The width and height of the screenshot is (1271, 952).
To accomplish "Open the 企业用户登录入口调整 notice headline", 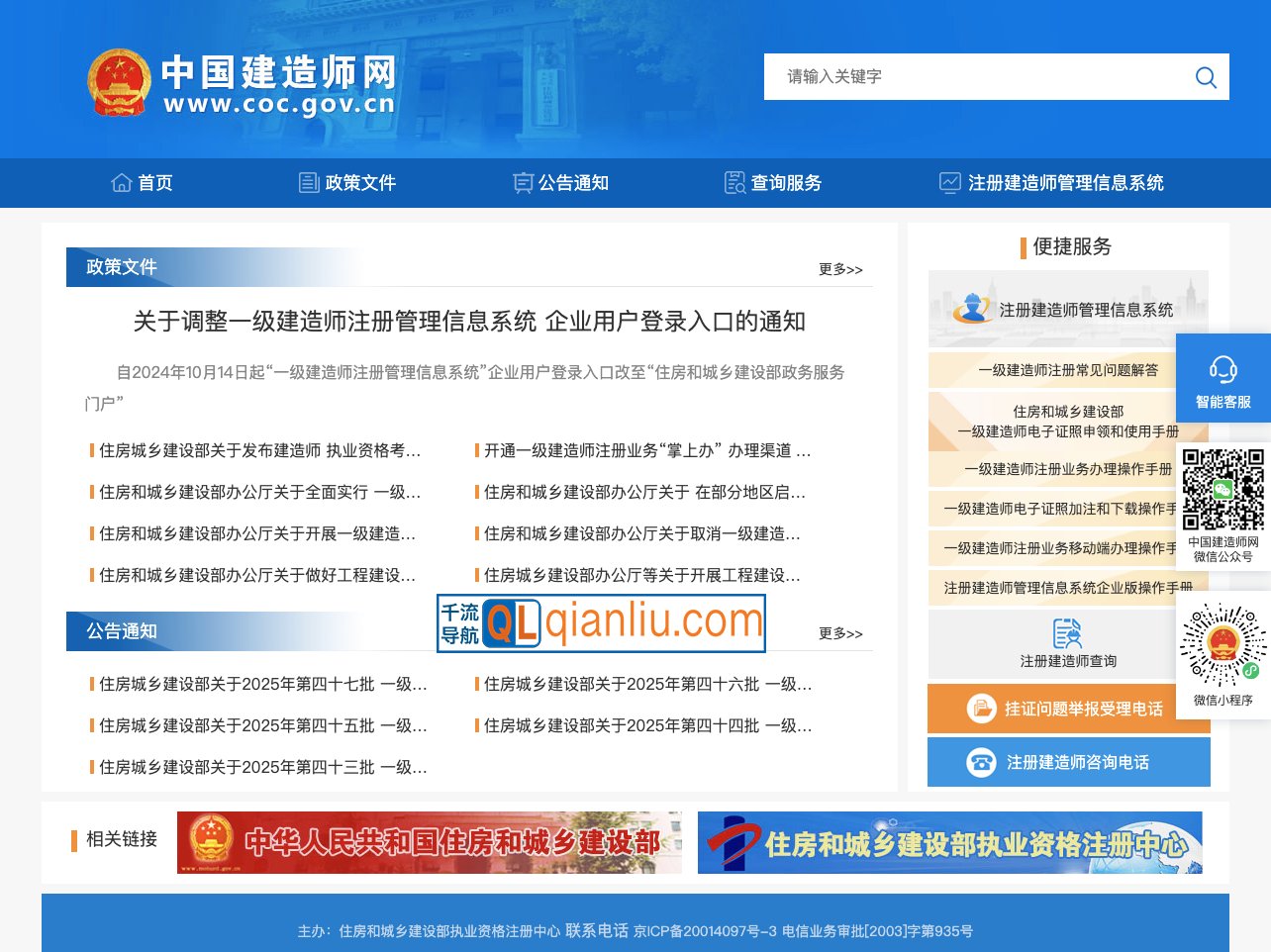I will (469, 321).
